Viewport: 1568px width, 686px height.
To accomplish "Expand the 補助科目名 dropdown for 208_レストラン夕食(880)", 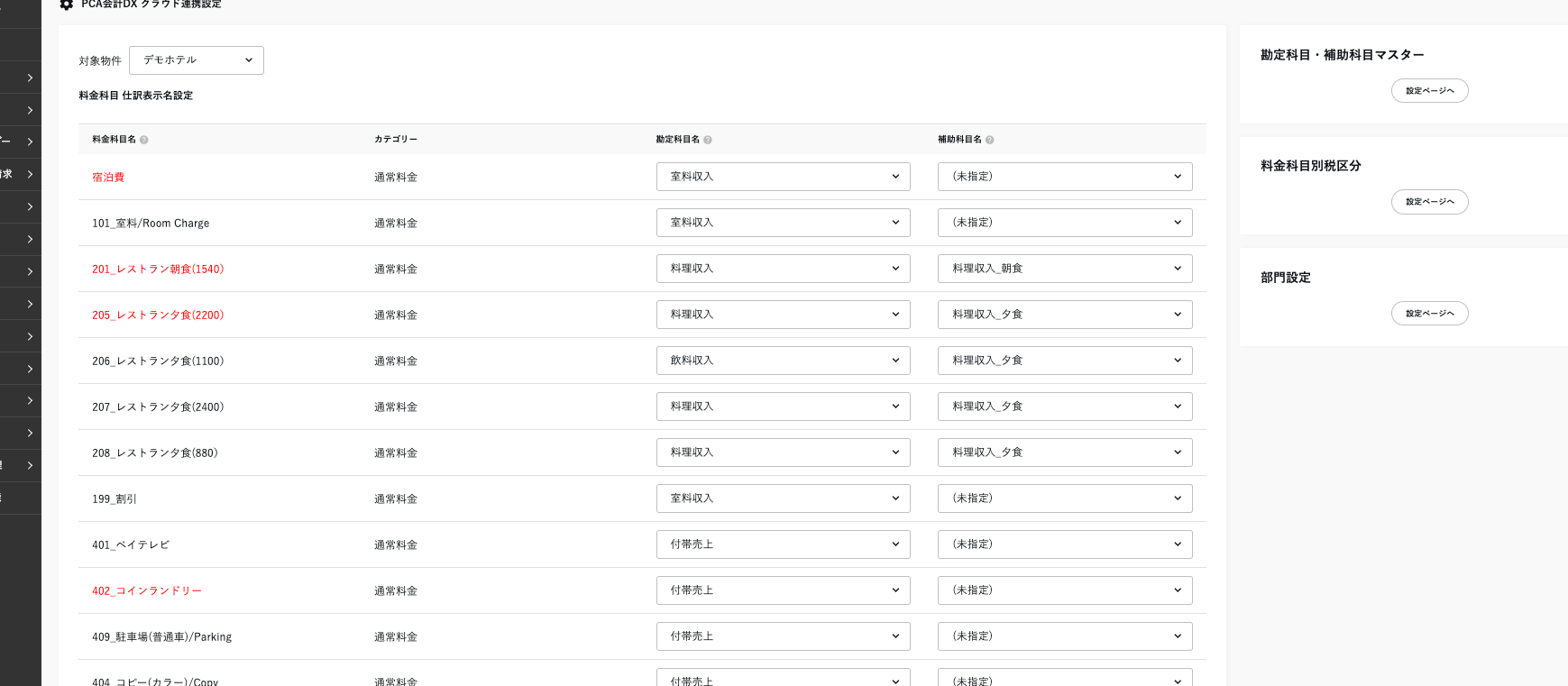I will coord(1065,453).
